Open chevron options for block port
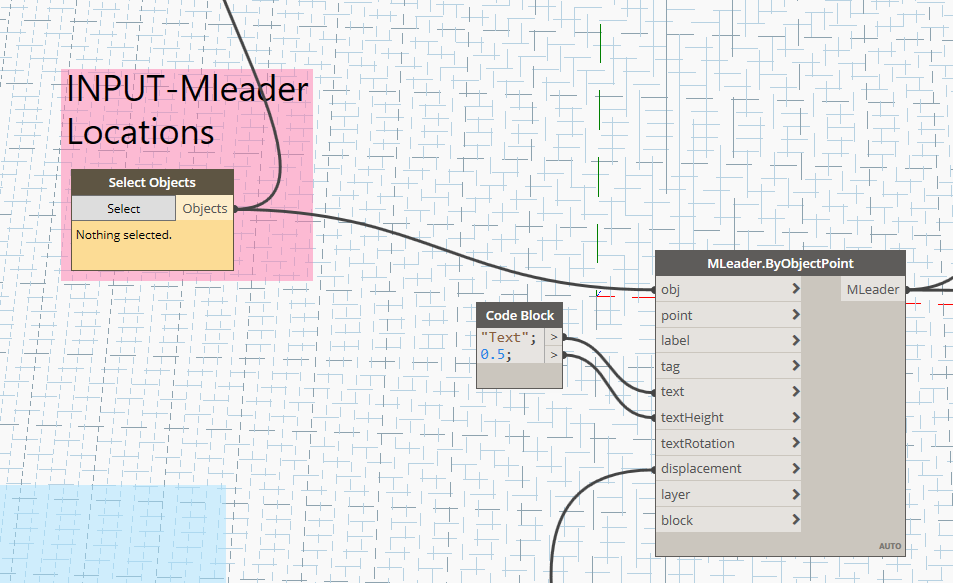The width and height of the screenshot is (953, 583). (796, 520)
